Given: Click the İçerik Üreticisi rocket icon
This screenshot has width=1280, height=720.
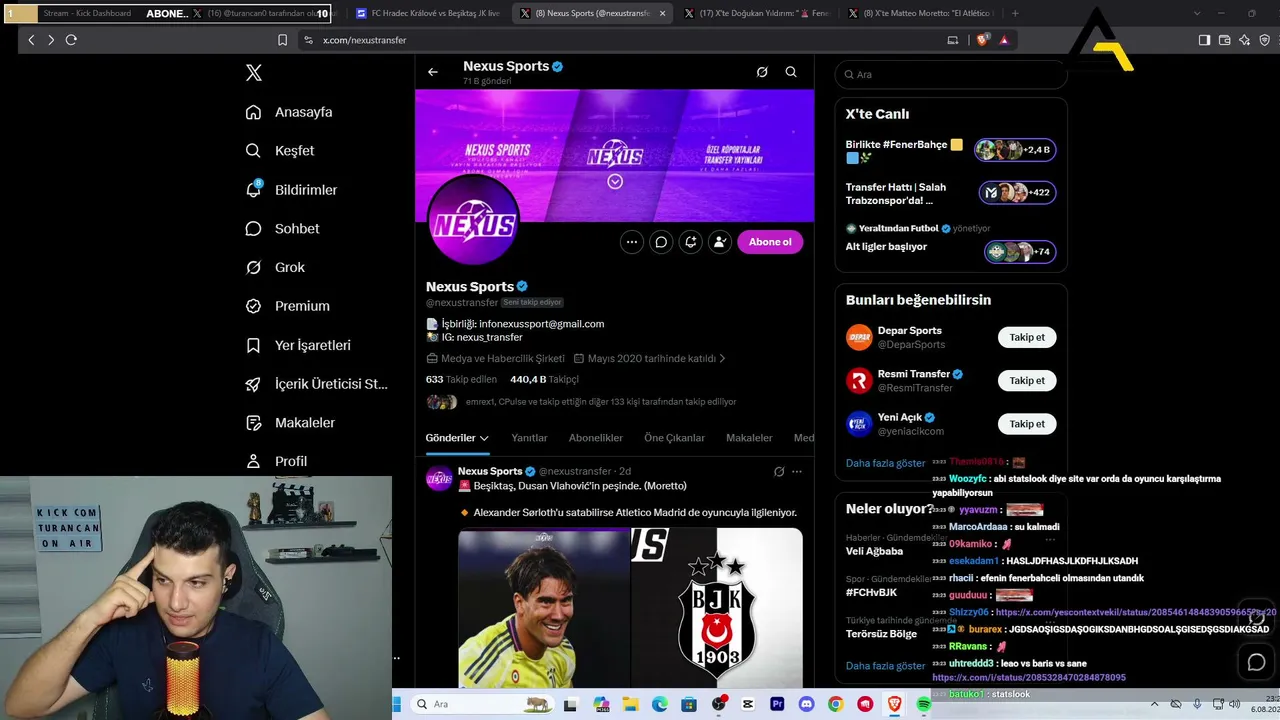Looking at the screenshot, I should point(254,384).
